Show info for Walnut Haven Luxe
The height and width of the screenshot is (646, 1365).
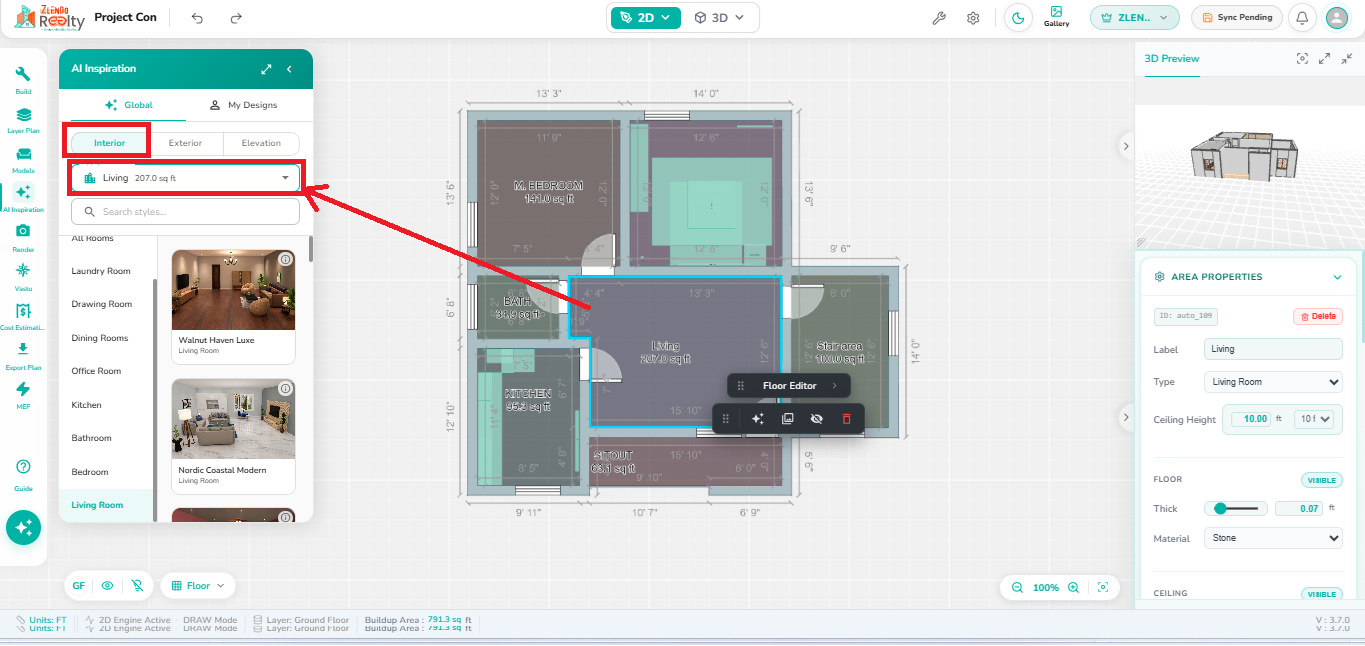coord(285,259)
